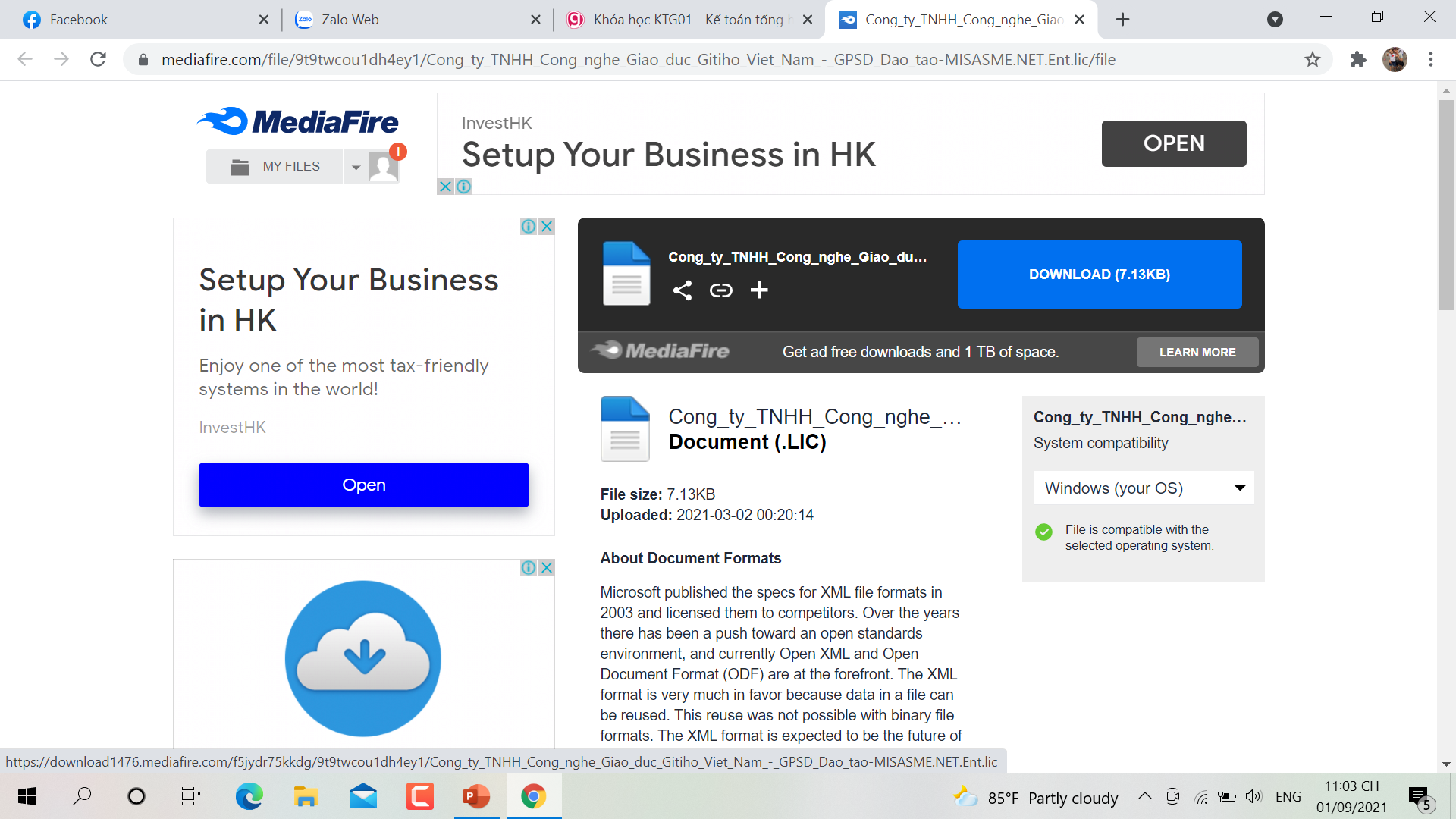Open a new browser tab
Viewport: 1456px width, 819px height.
[1123, 20]
